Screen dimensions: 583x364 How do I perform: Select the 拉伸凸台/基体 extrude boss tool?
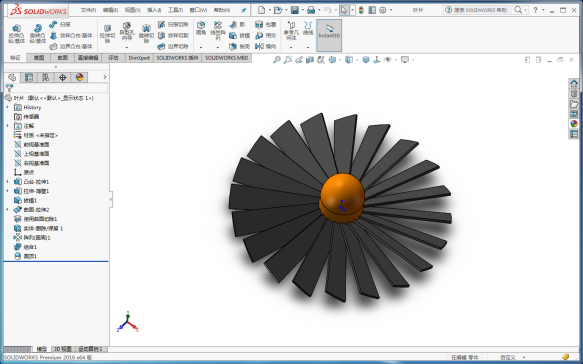coord(16,33)
